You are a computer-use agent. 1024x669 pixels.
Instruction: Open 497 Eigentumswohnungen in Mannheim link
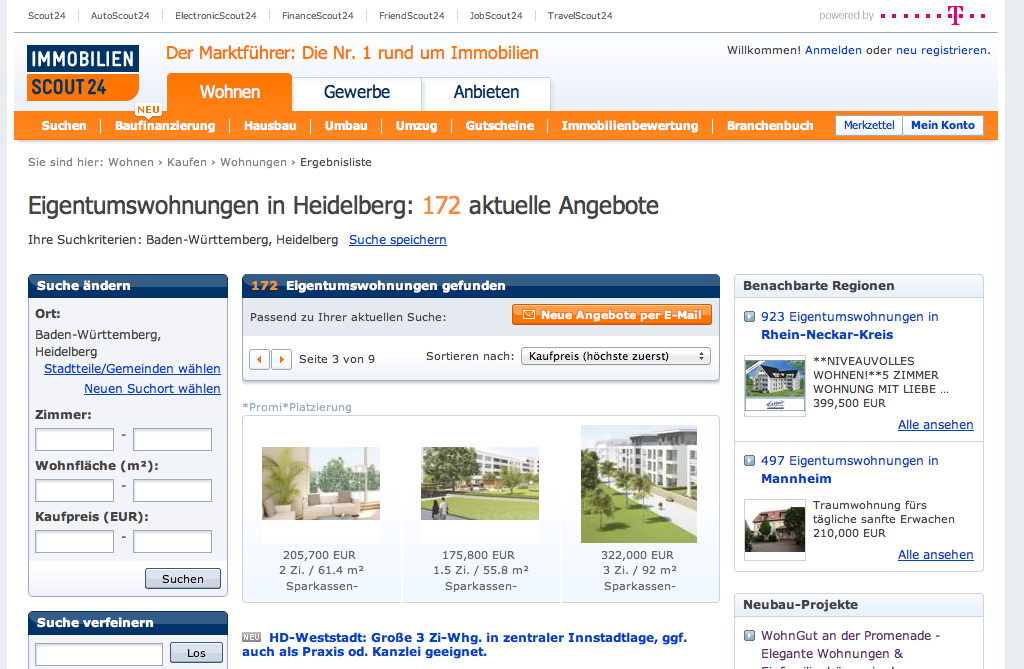coord(850,469)
